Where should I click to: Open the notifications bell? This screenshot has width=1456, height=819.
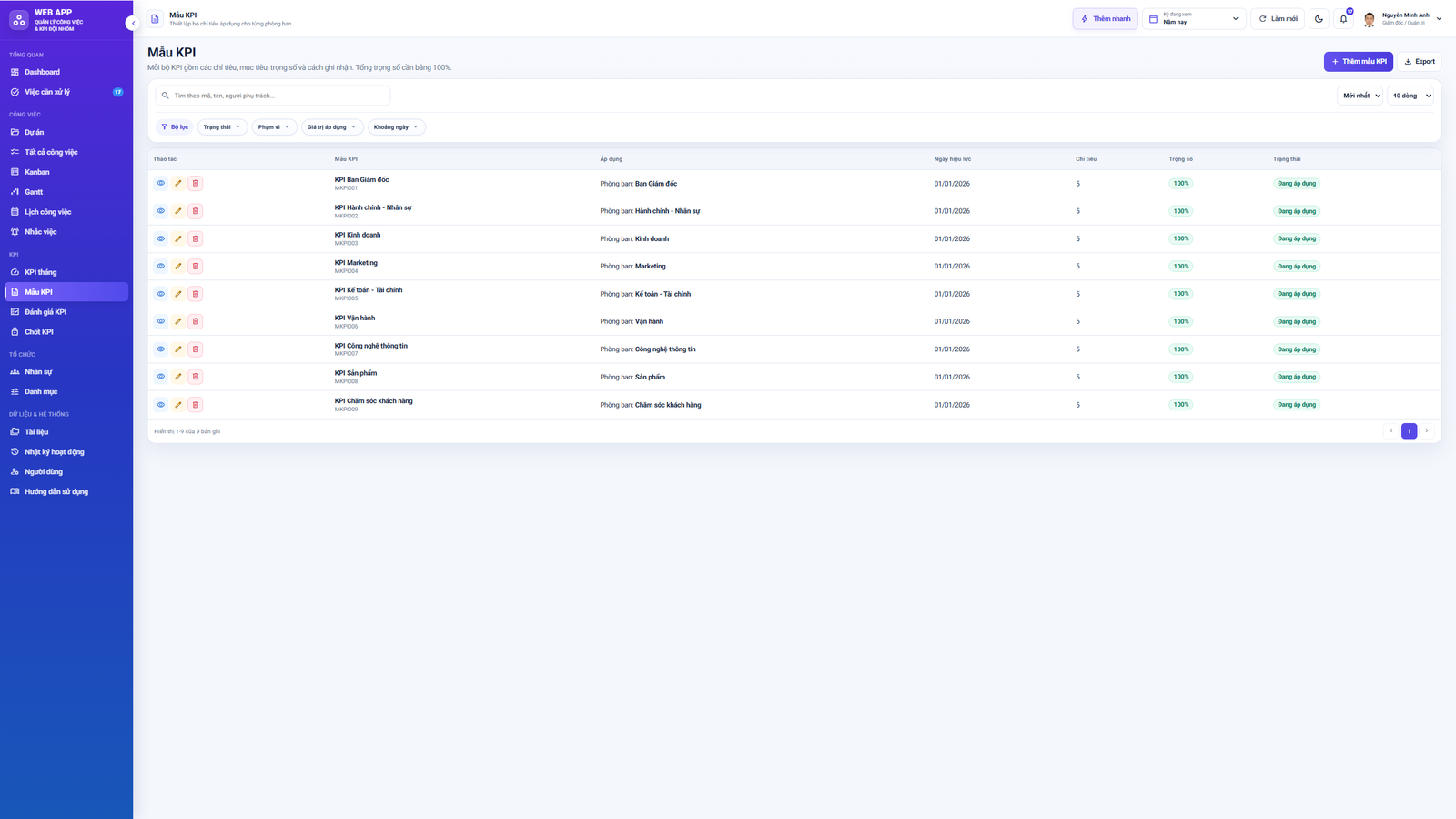pyautogui.click(x=1343, y=18)
